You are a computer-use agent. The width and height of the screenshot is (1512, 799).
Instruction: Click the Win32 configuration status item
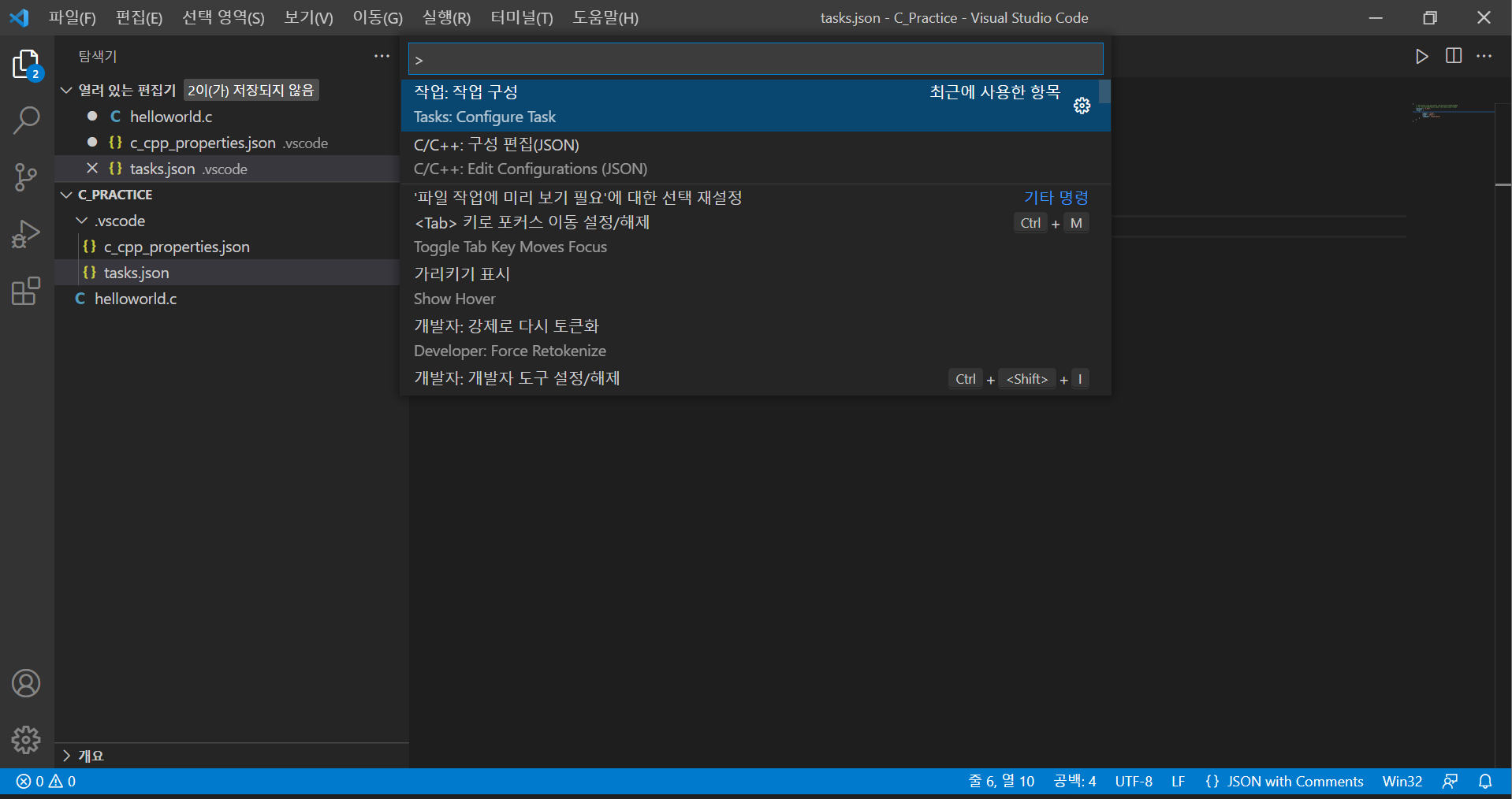(x=1402, y=782)
